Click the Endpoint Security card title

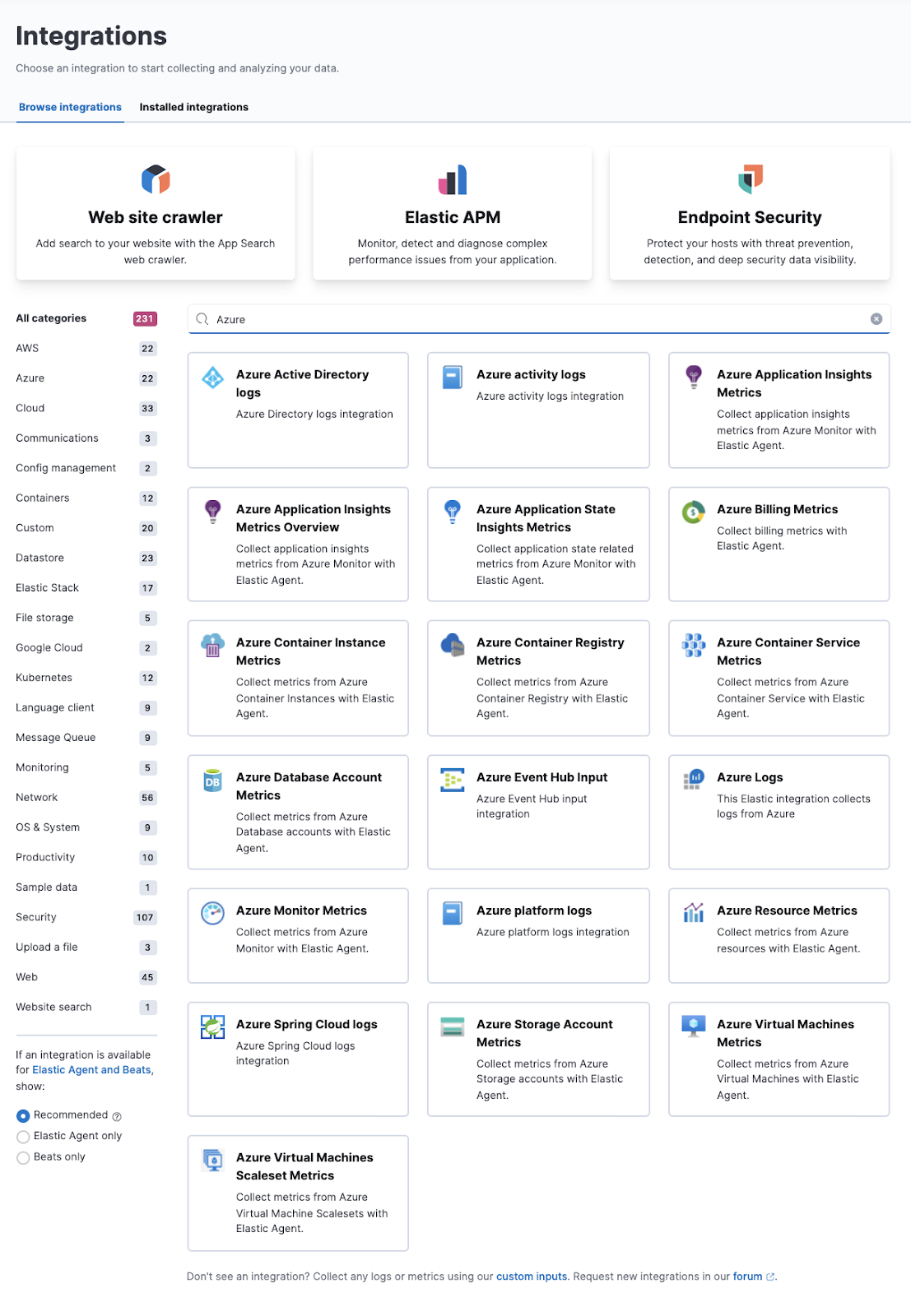[x=750, y=217]
